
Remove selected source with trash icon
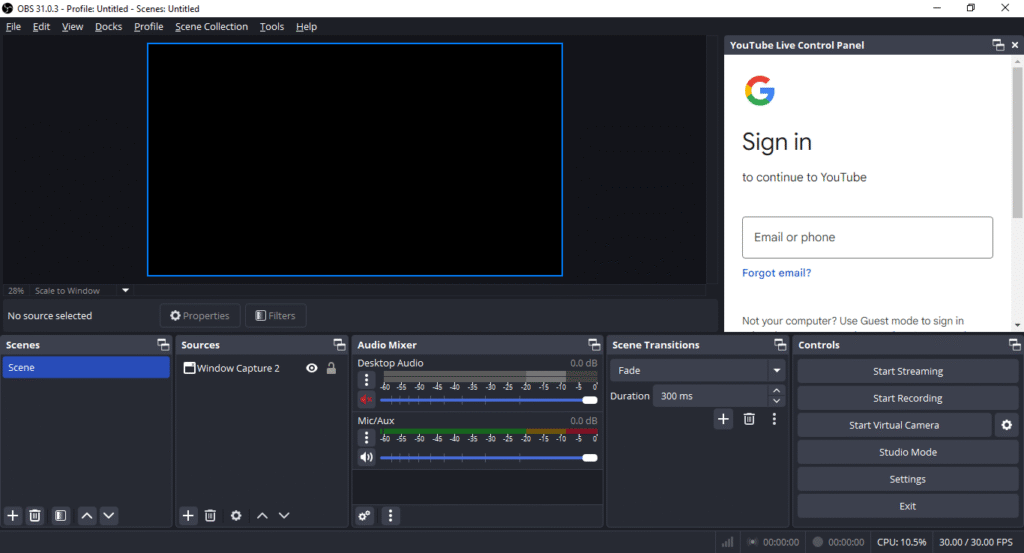tap(210, 516)
